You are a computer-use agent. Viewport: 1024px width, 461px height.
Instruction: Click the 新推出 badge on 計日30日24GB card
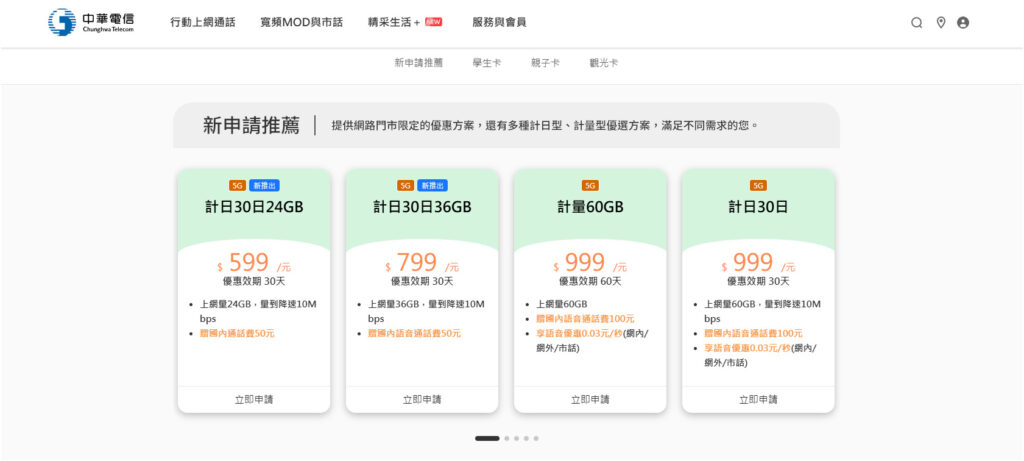tap(265, 185)
